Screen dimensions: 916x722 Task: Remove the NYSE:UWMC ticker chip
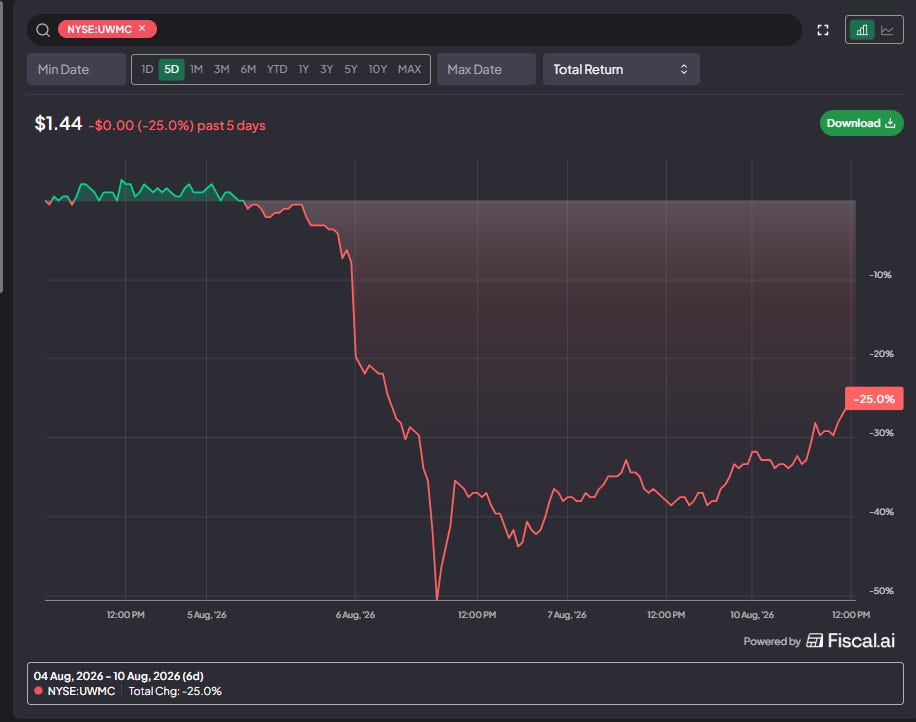coord(142,28)
